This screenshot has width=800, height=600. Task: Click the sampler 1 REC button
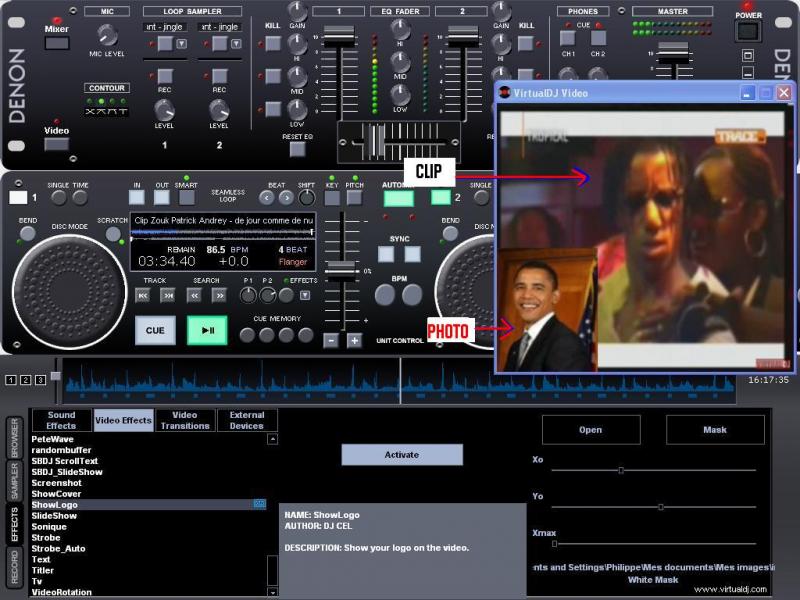coord(165,77)
